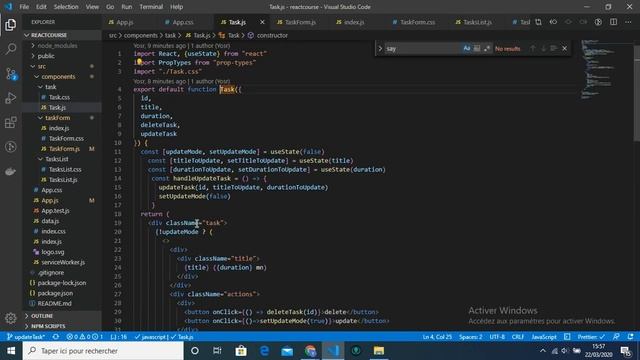This screenshot has width=640, height=360.
Task: Change file encoding UTF-8
Action: pos(497,337)
